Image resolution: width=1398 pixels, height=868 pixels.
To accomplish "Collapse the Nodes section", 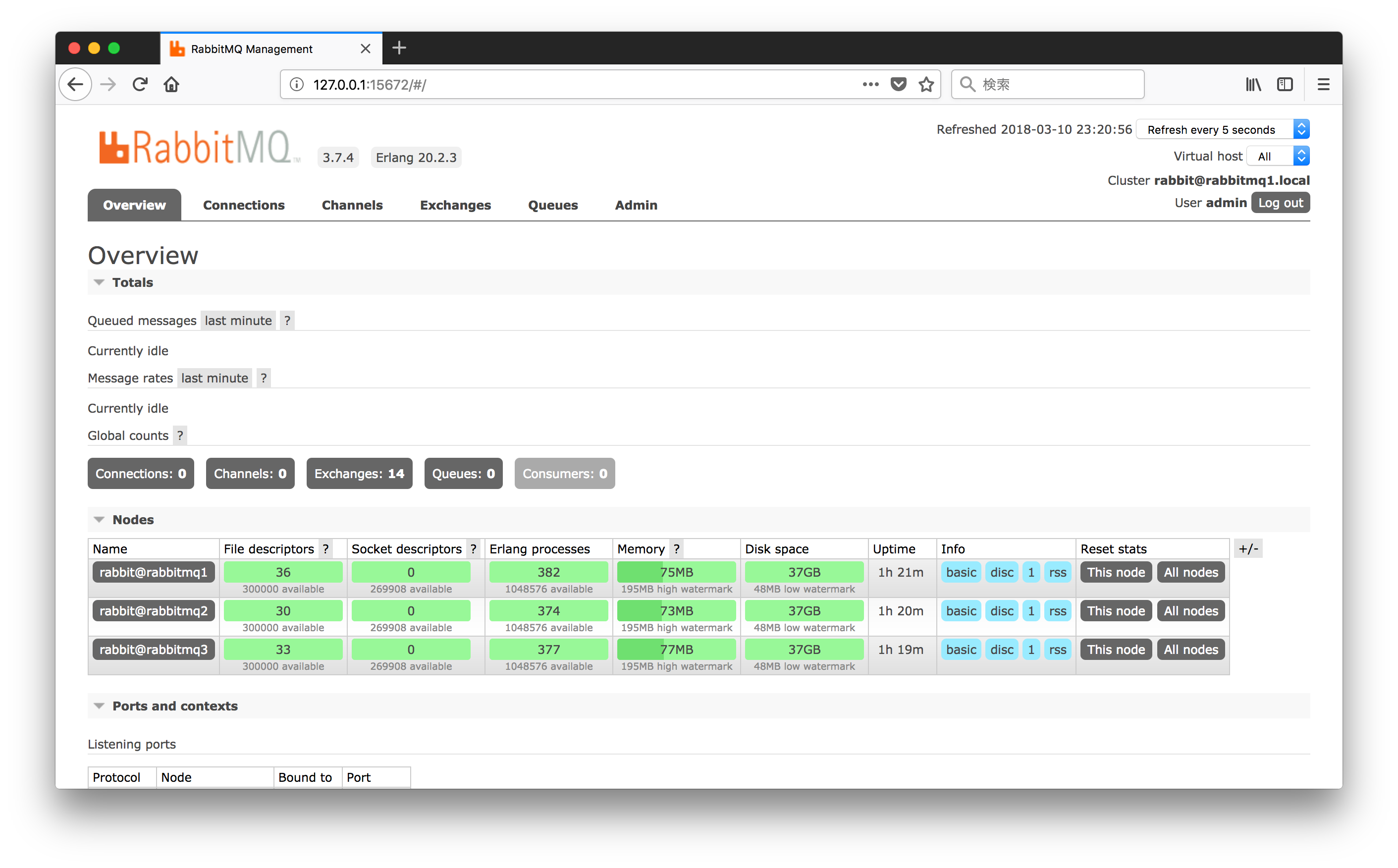I will click(123, 520).
